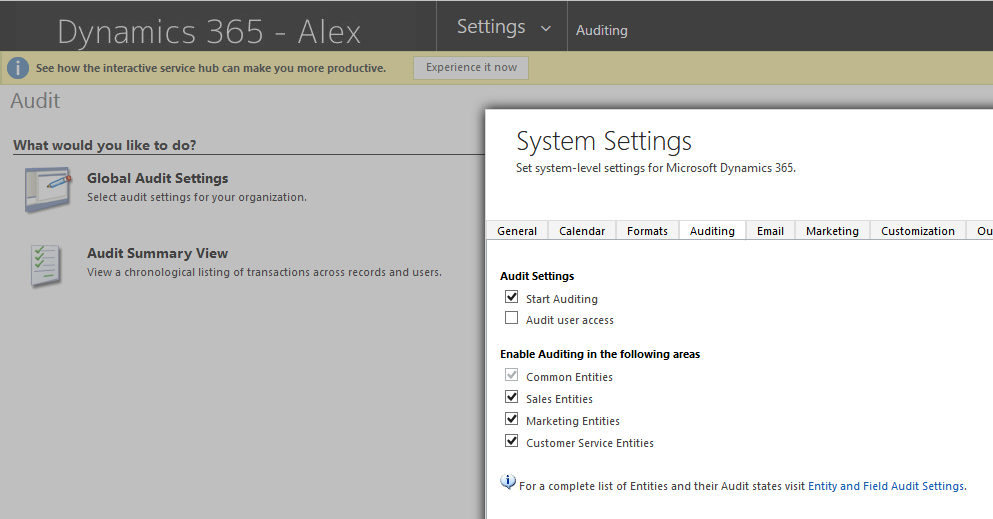The image size is (993, 519).
Task: Open Entity and Field Audit Settings link
Action: click(885, 486)
